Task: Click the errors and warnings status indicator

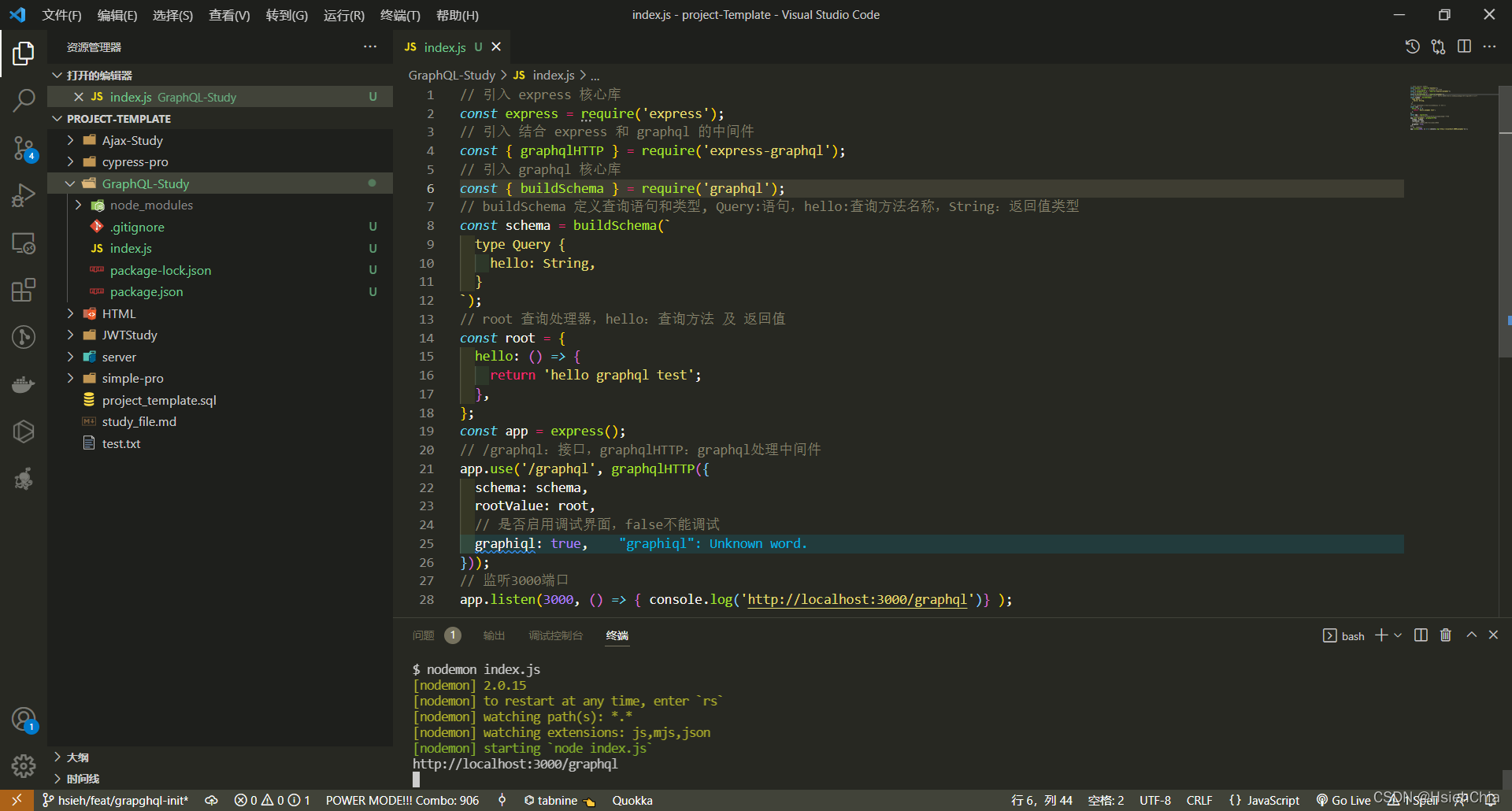Action: 272,800
